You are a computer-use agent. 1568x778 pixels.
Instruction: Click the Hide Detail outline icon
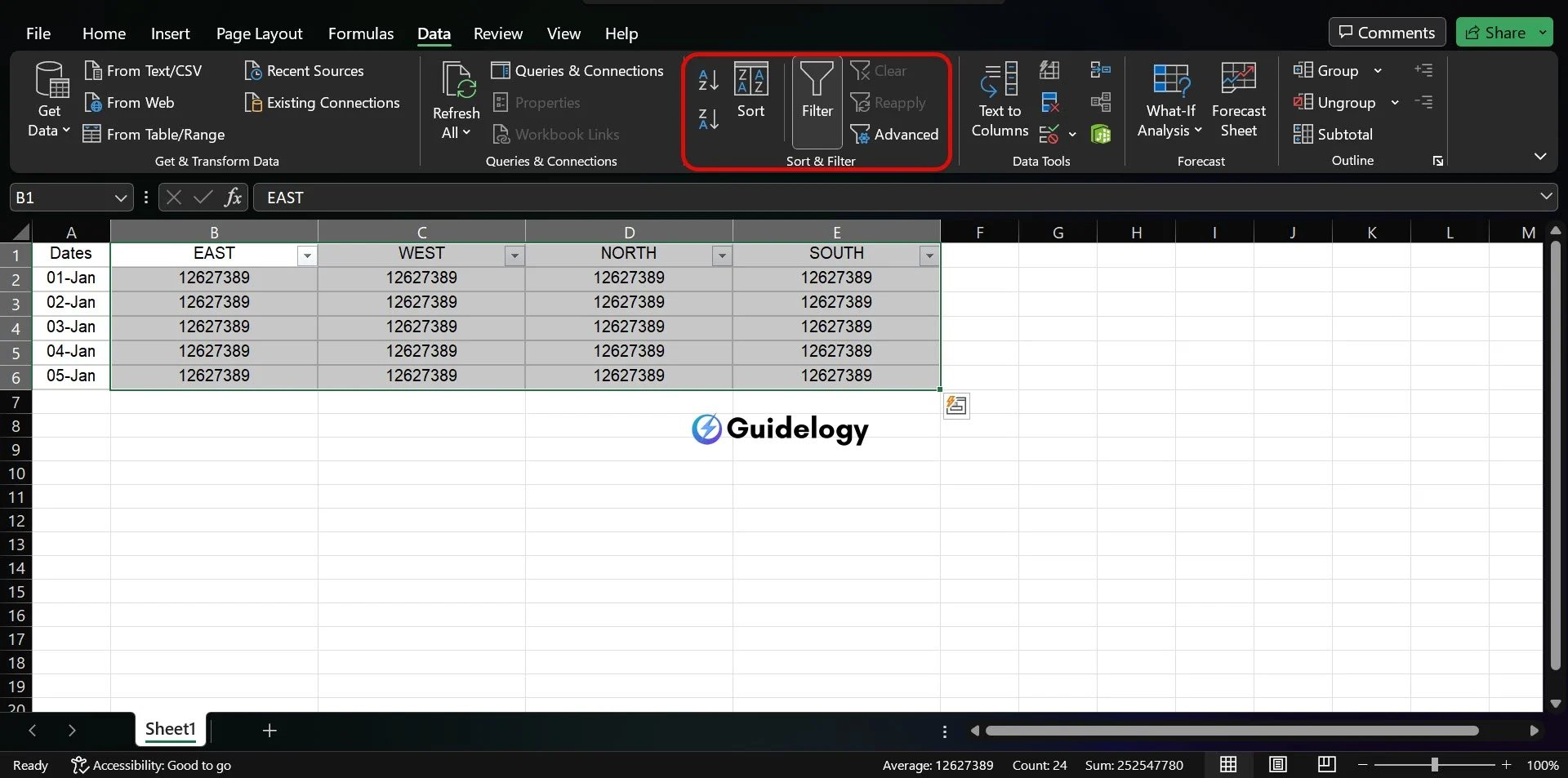click(1423, 102)
